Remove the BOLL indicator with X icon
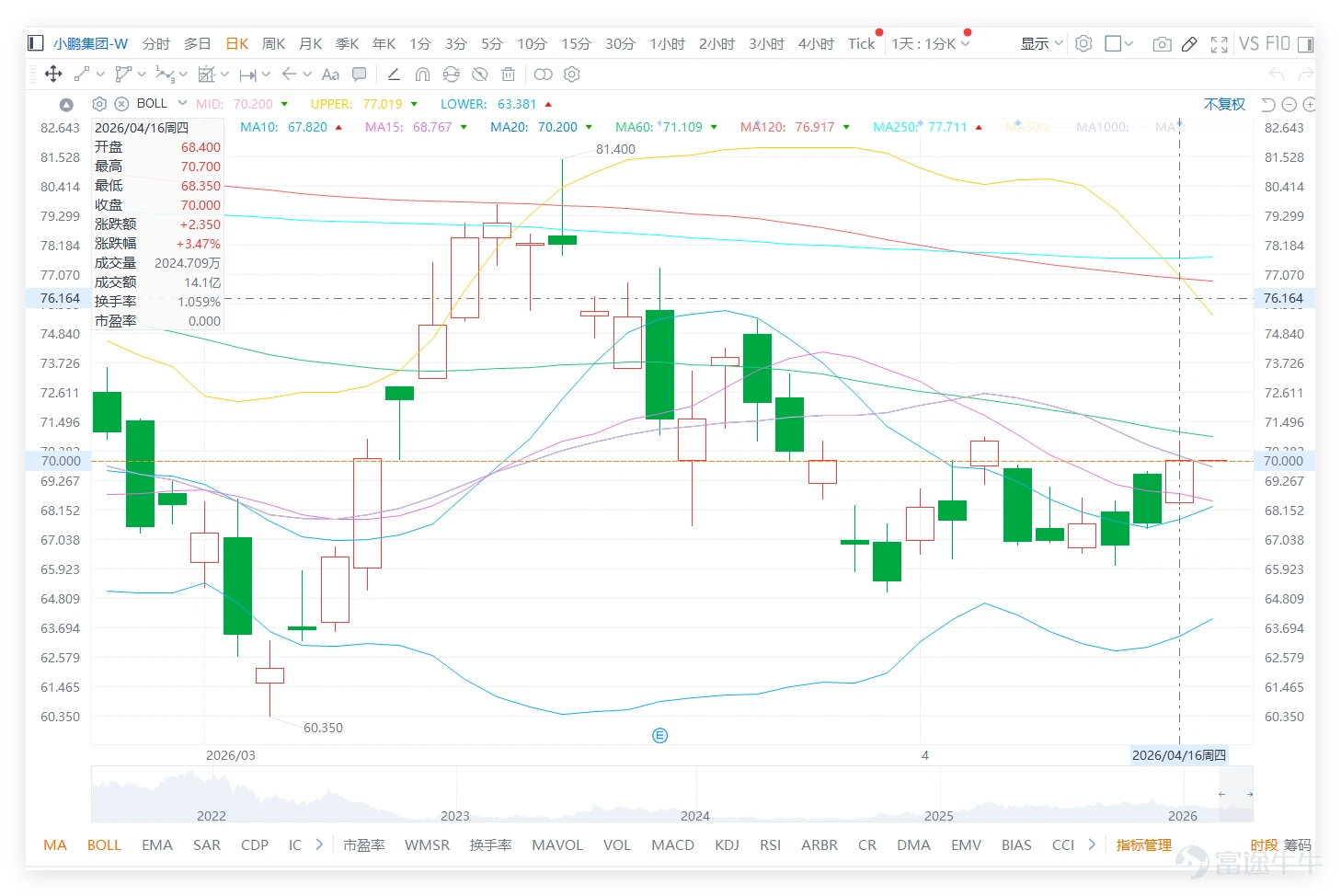 [x=121, y=104]
